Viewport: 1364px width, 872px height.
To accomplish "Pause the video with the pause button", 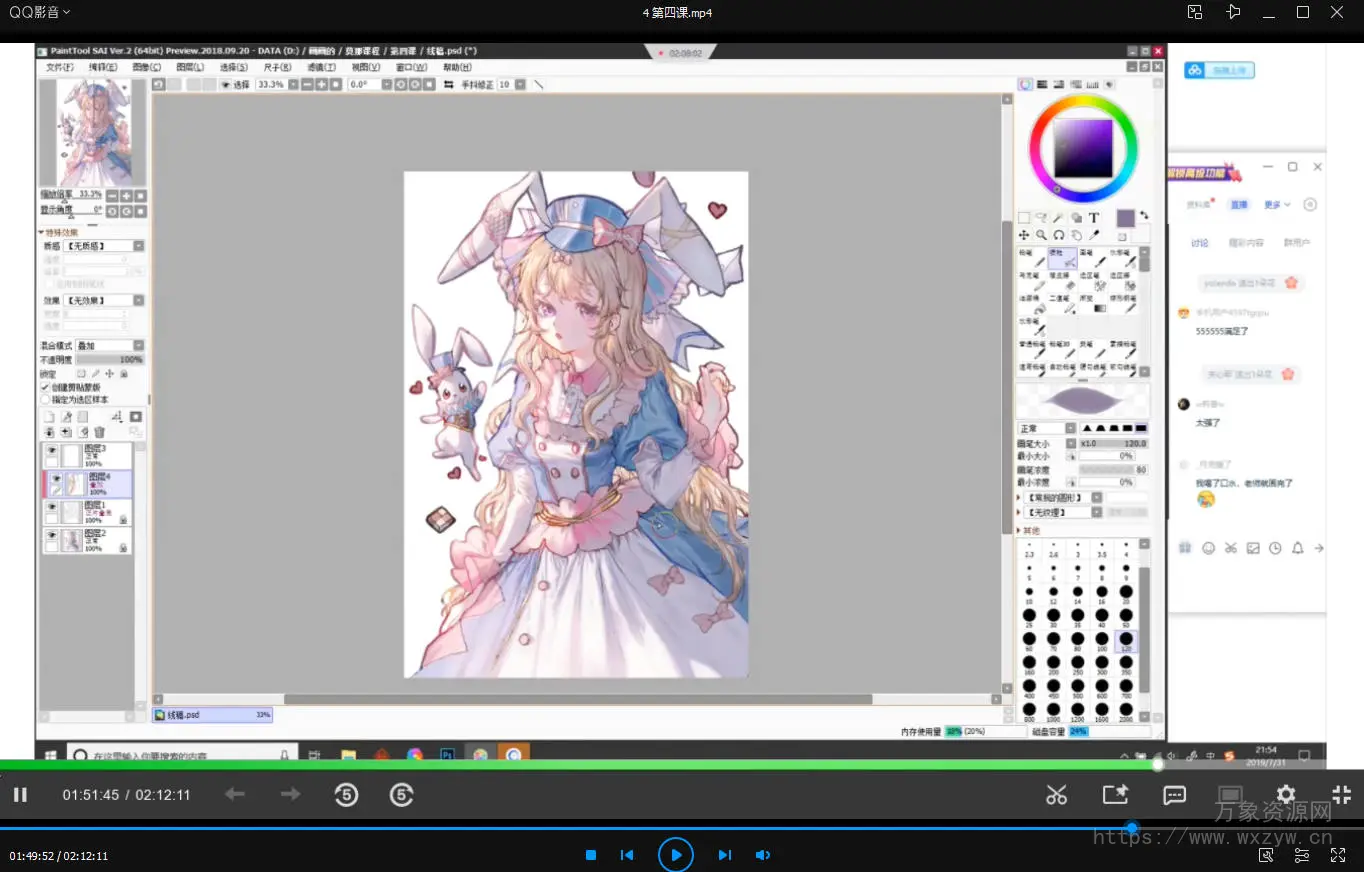I will coord(20,795).
